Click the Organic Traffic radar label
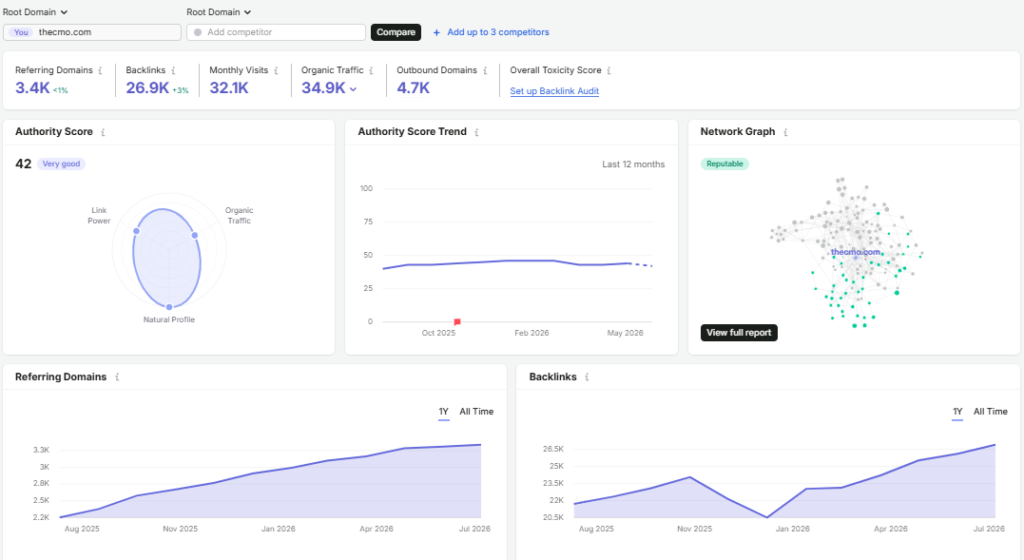The height and width of the screenshot is (560, 1024). pos(239,215)
